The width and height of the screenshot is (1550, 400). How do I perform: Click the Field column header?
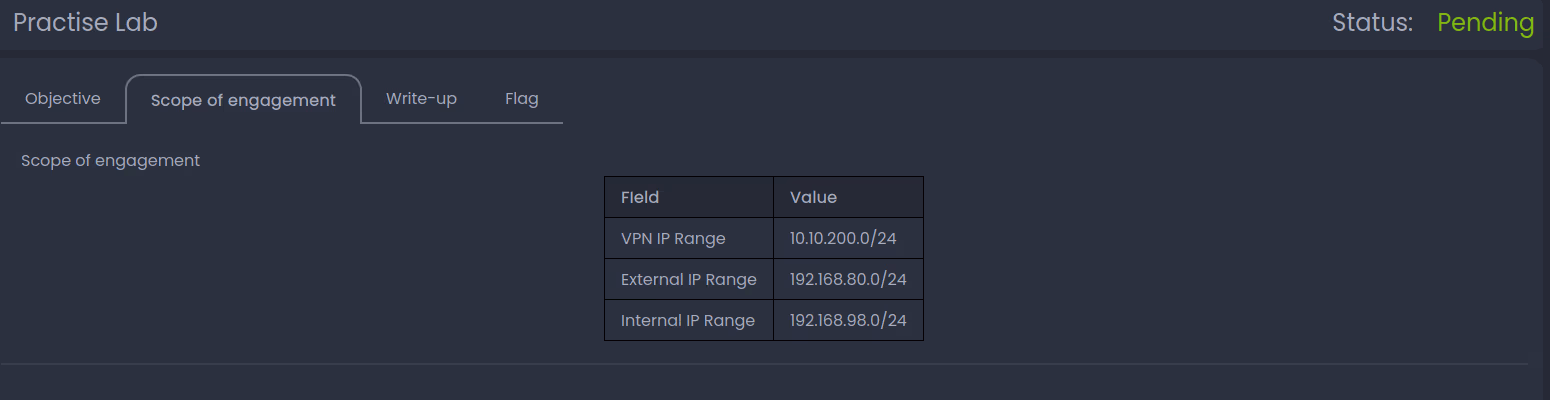[x=640, y=198]
